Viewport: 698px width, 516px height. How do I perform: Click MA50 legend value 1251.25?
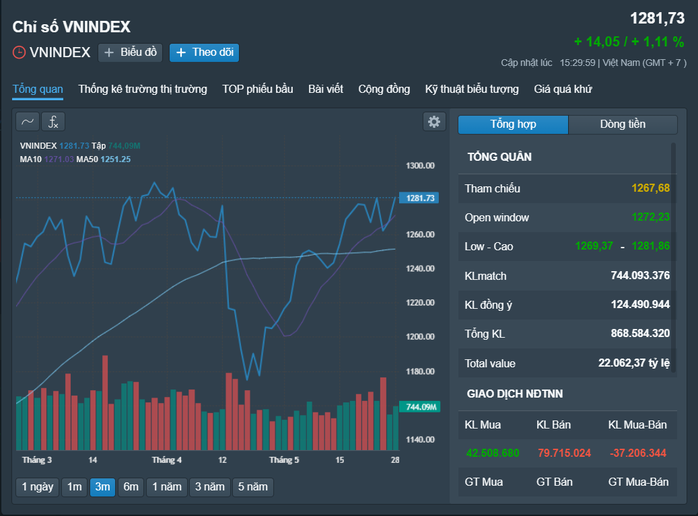coord(115,159)
